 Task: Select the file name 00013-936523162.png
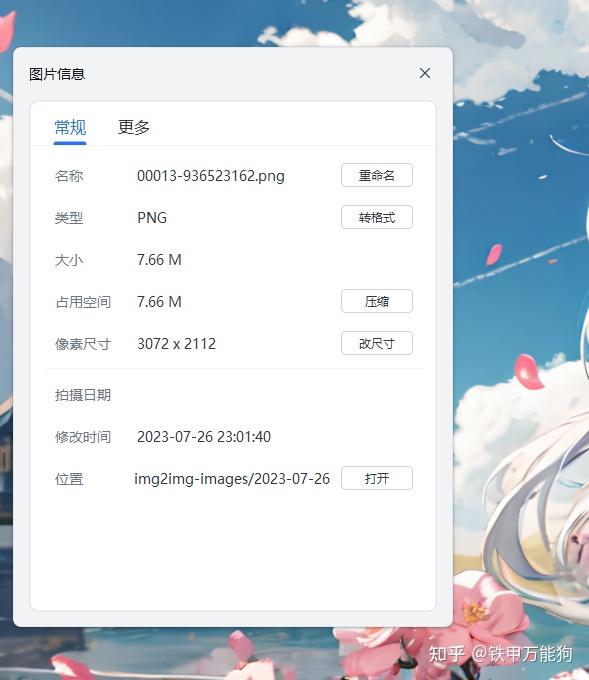[211, 176]
